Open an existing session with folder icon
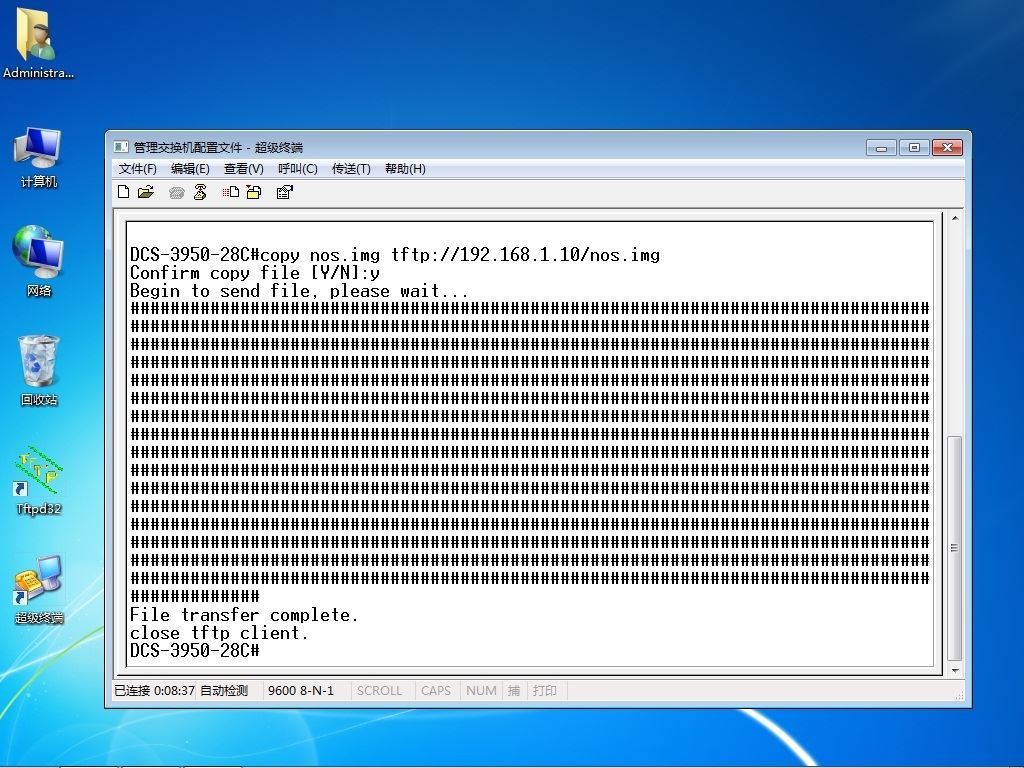The height and width of the screenshot is (768, 1024). tap(146, 192)
